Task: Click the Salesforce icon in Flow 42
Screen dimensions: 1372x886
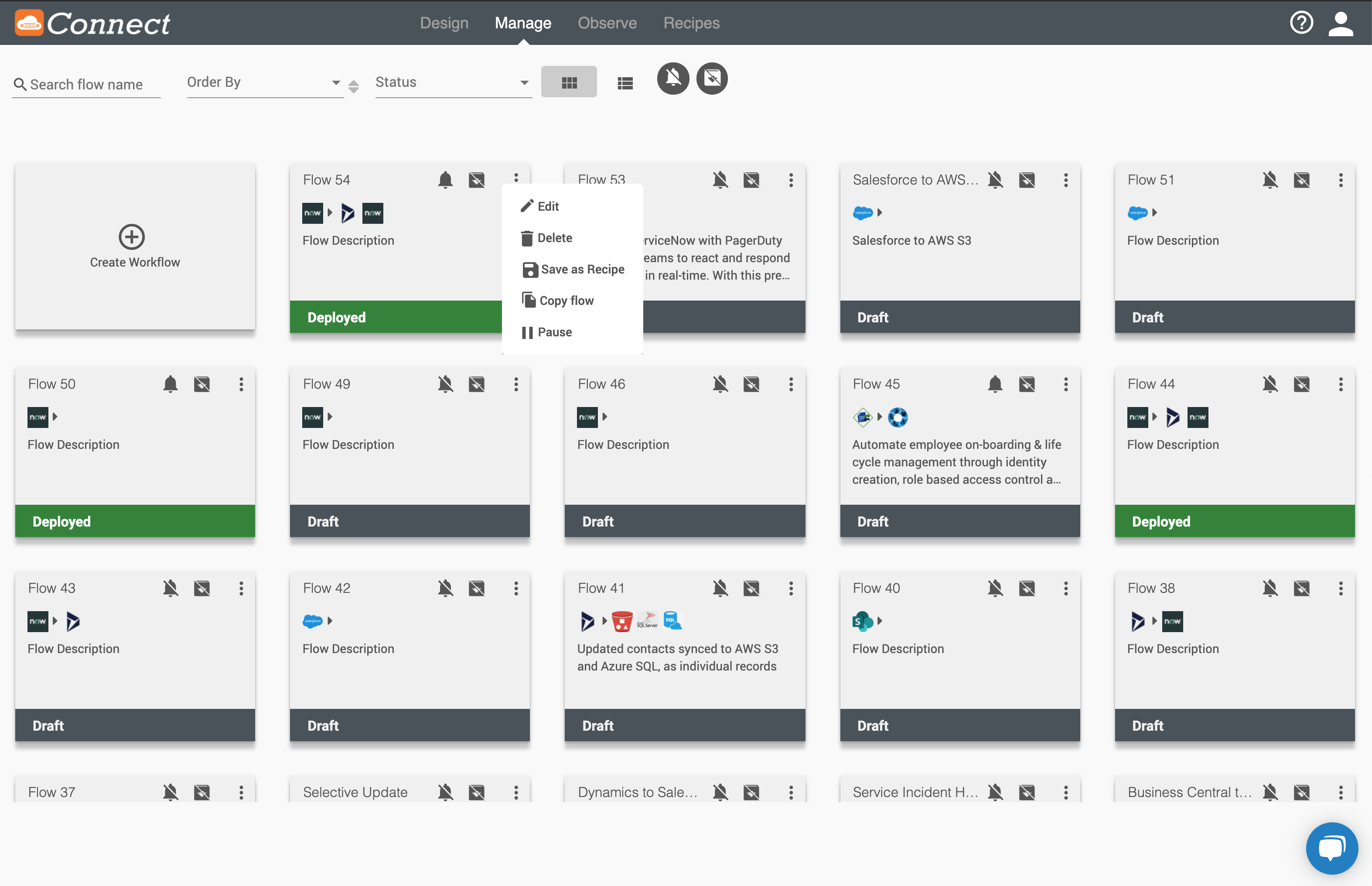Action: (x=313, y=621)
